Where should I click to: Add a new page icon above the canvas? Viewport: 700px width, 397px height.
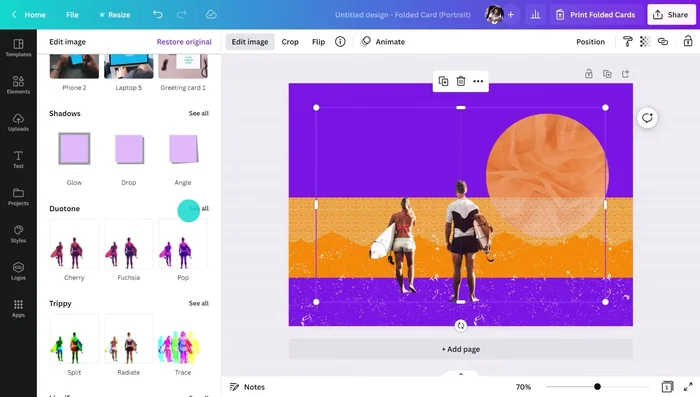[x=625, y=74]
